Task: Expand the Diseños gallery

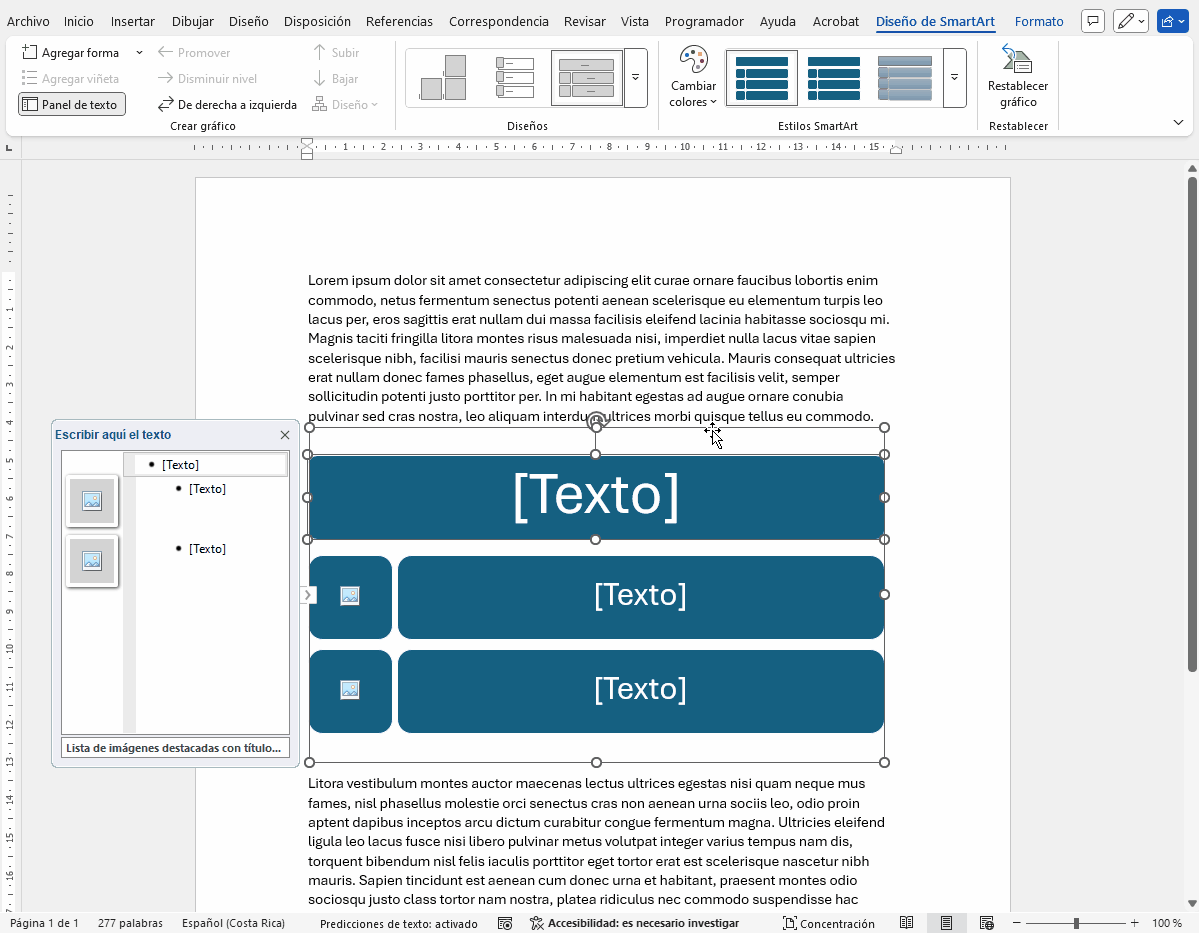Action: click(635, 77)
